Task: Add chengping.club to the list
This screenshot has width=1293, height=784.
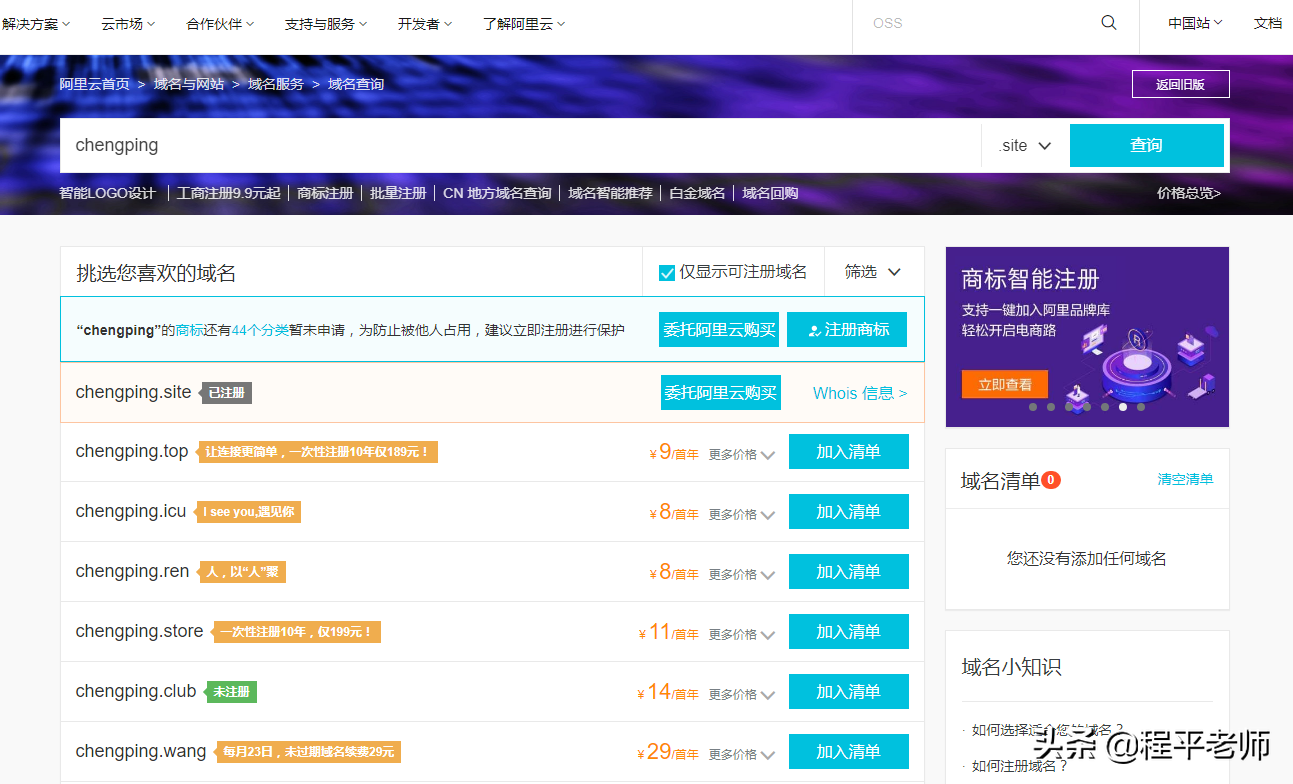Action: coord(849,692)
